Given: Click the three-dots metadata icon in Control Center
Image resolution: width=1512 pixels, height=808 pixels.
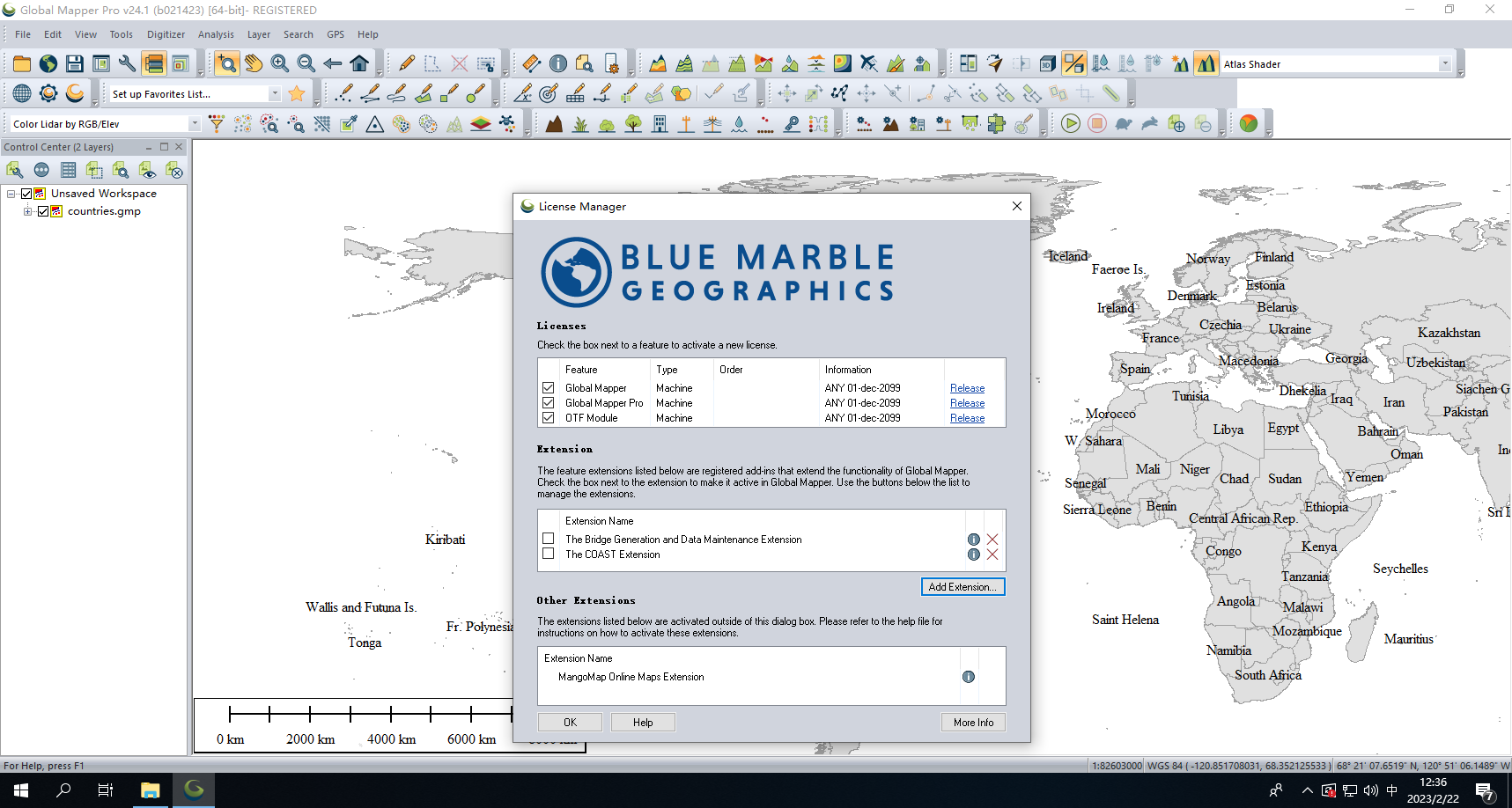Looking at the screenshot, I should pos(41,170).
